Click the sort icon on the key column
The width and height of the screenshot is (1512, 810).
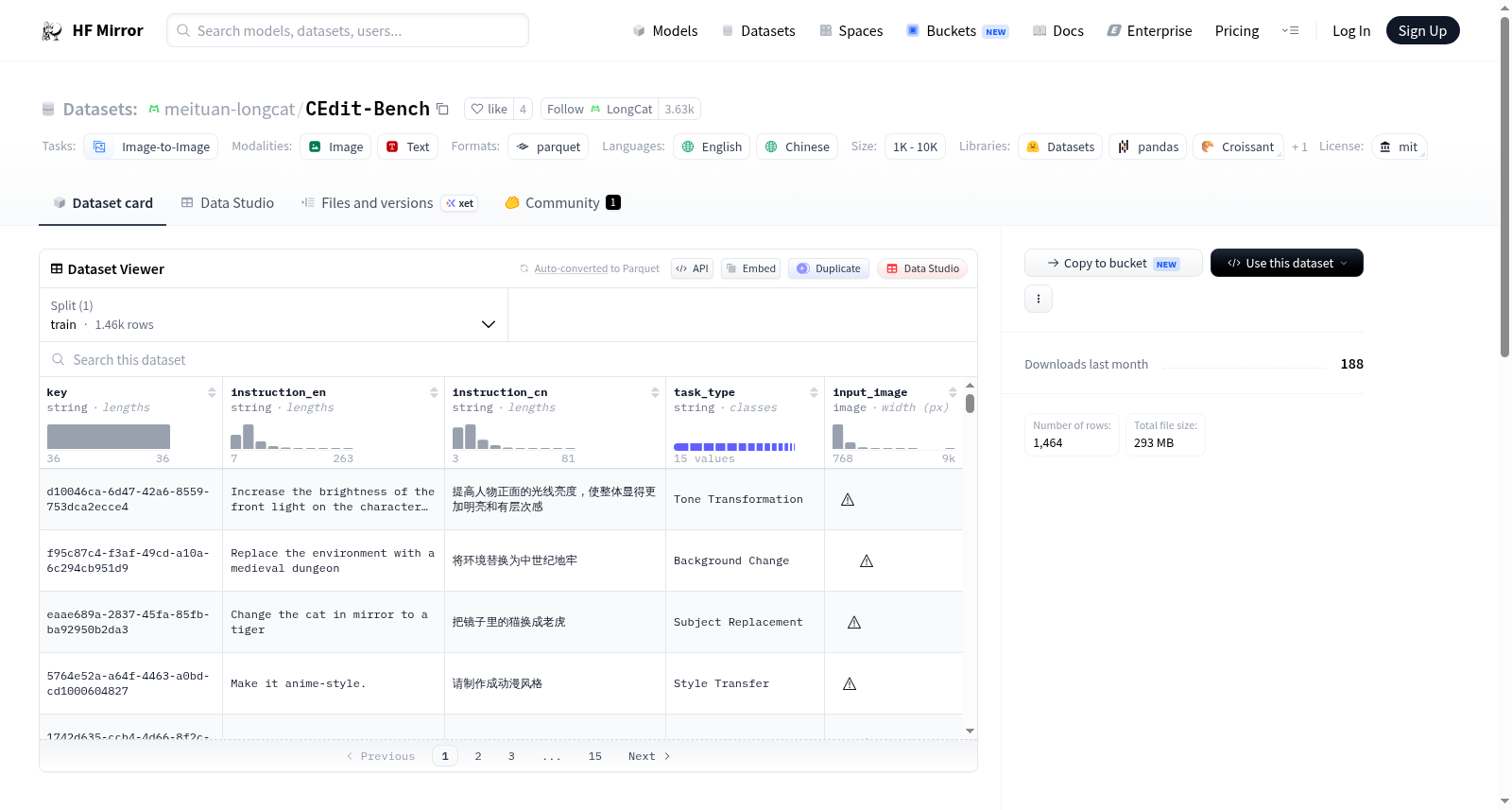pos(212,392)
